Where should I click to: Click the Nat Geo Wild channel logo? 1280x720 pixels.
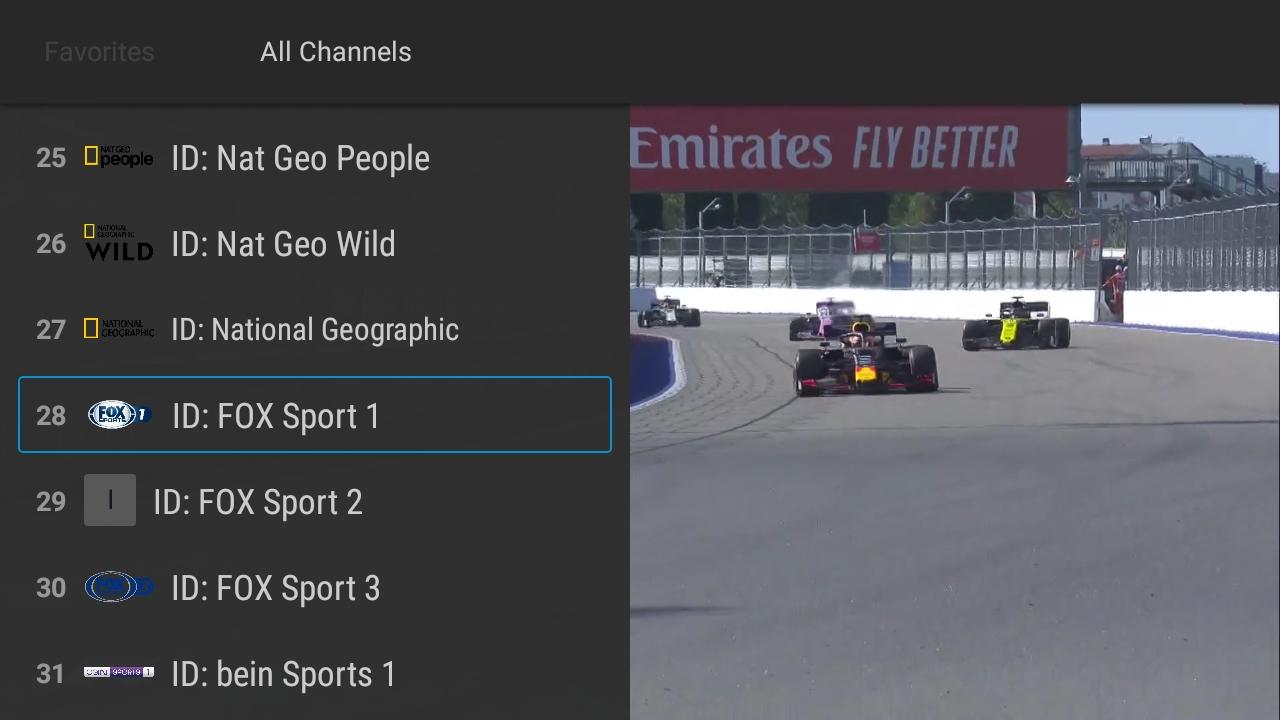coord(119,243)
